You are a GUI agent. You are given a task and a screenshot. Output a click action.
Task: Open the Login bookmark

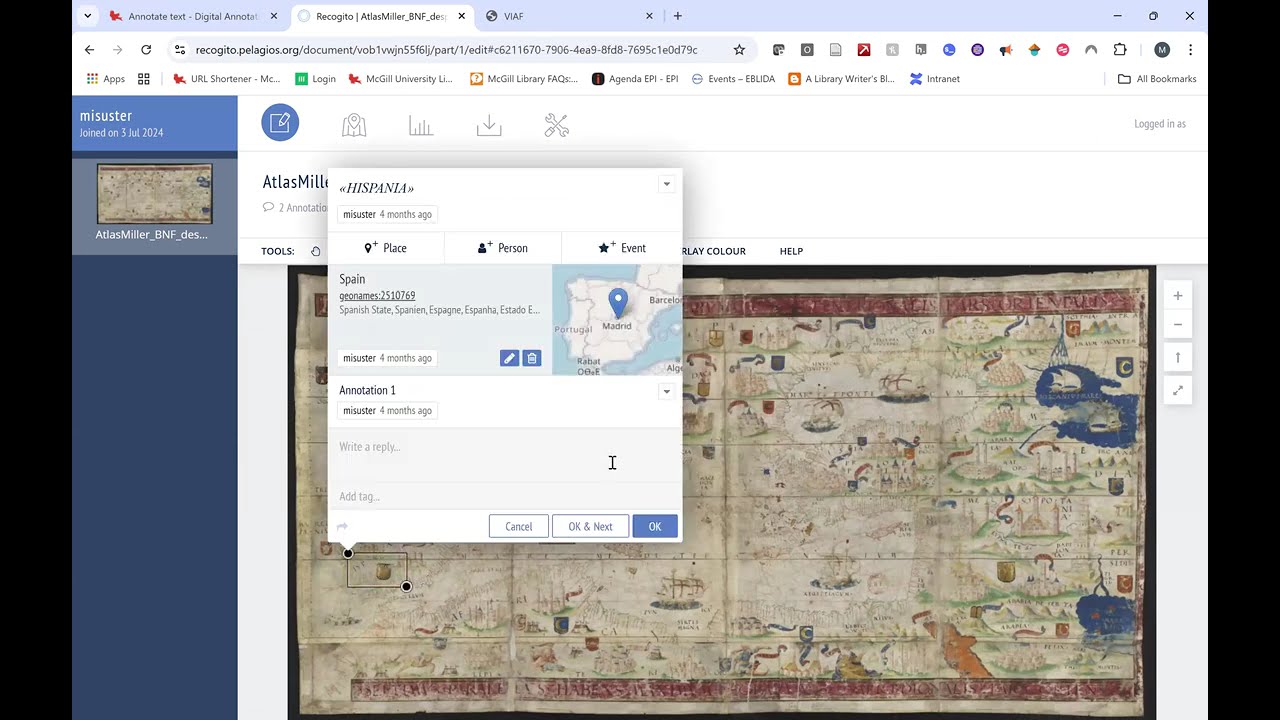point(315,79)
